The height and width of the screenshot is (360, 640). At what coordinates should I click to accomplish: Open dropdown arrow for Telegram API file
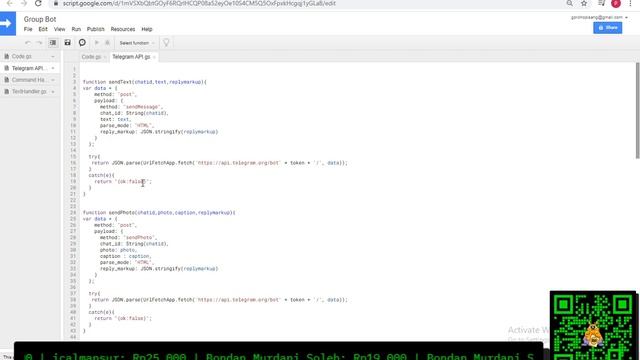[x=53, y=68]
